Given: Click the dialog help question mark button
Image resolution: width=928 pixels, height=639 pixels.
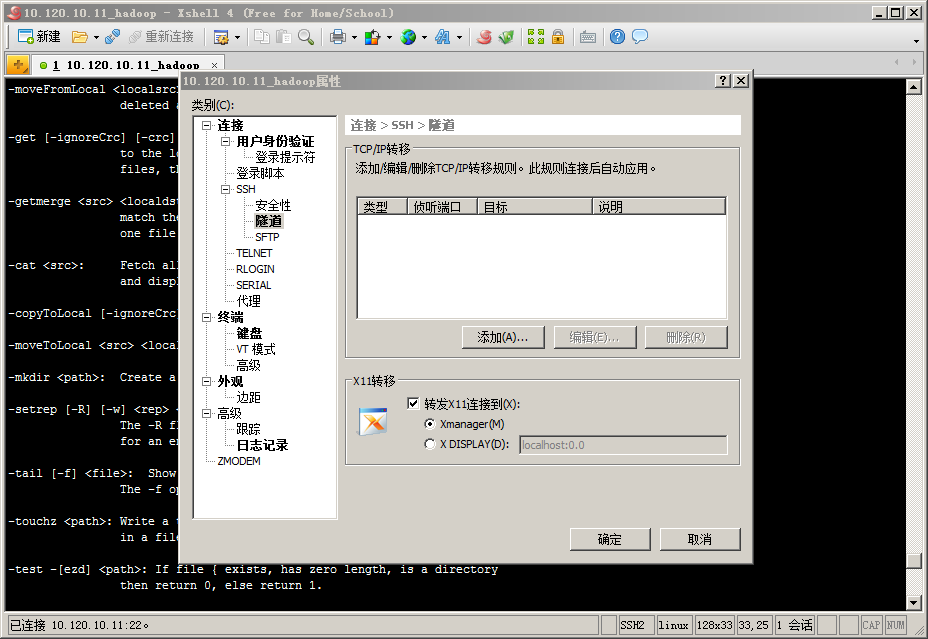Looking at the screenshot, I should coord(723,81).
